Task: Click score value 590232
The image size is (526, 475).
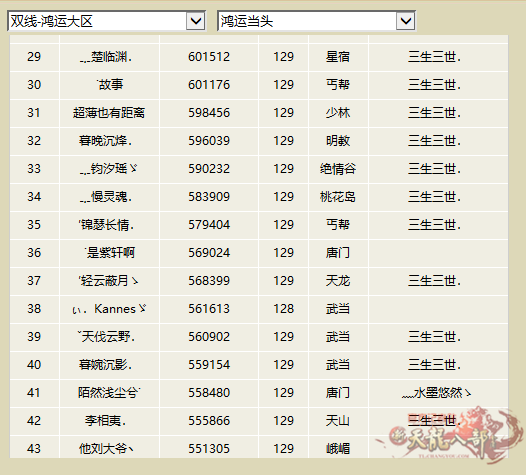Action: (x=209, y=169)
